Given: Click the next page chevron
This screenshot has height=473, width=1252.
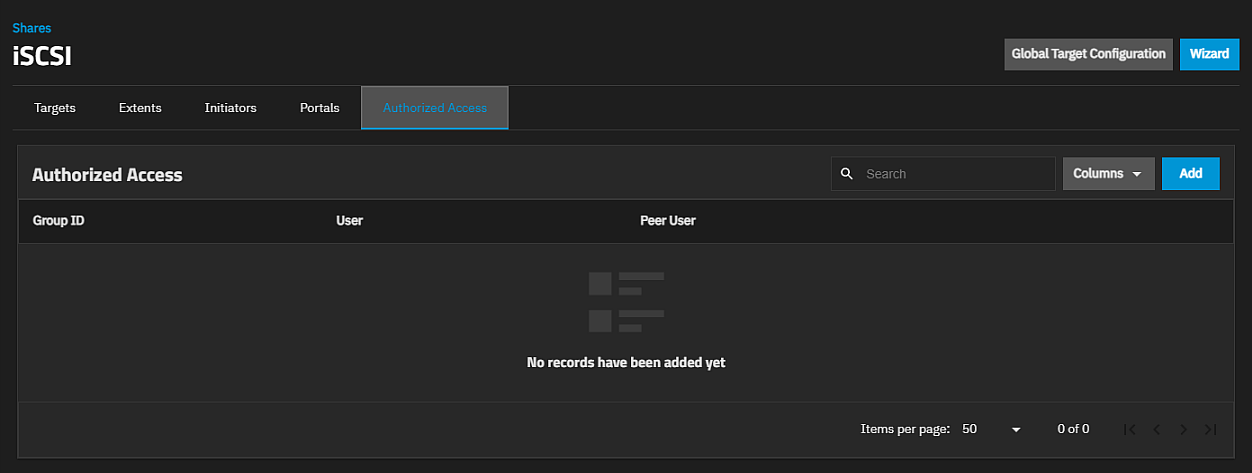Looking at the screenshot, I should 1183,429.
